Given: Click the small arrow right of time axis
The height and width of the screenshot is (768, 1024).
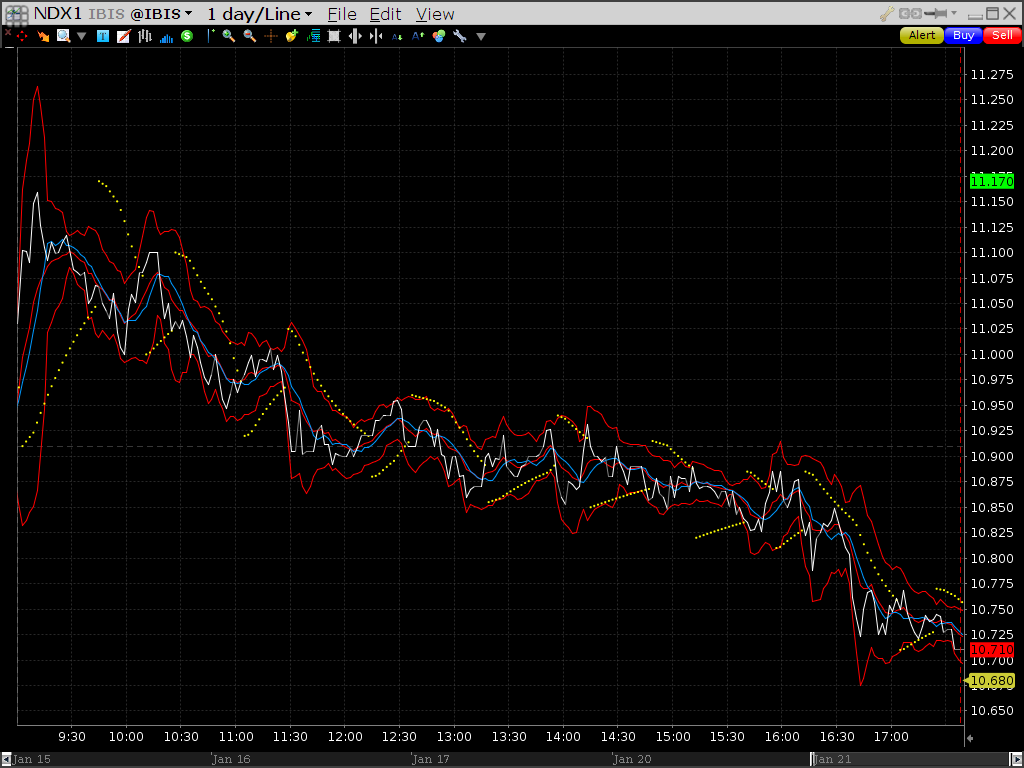Looking at the screenshot, I should pos(970,738).
